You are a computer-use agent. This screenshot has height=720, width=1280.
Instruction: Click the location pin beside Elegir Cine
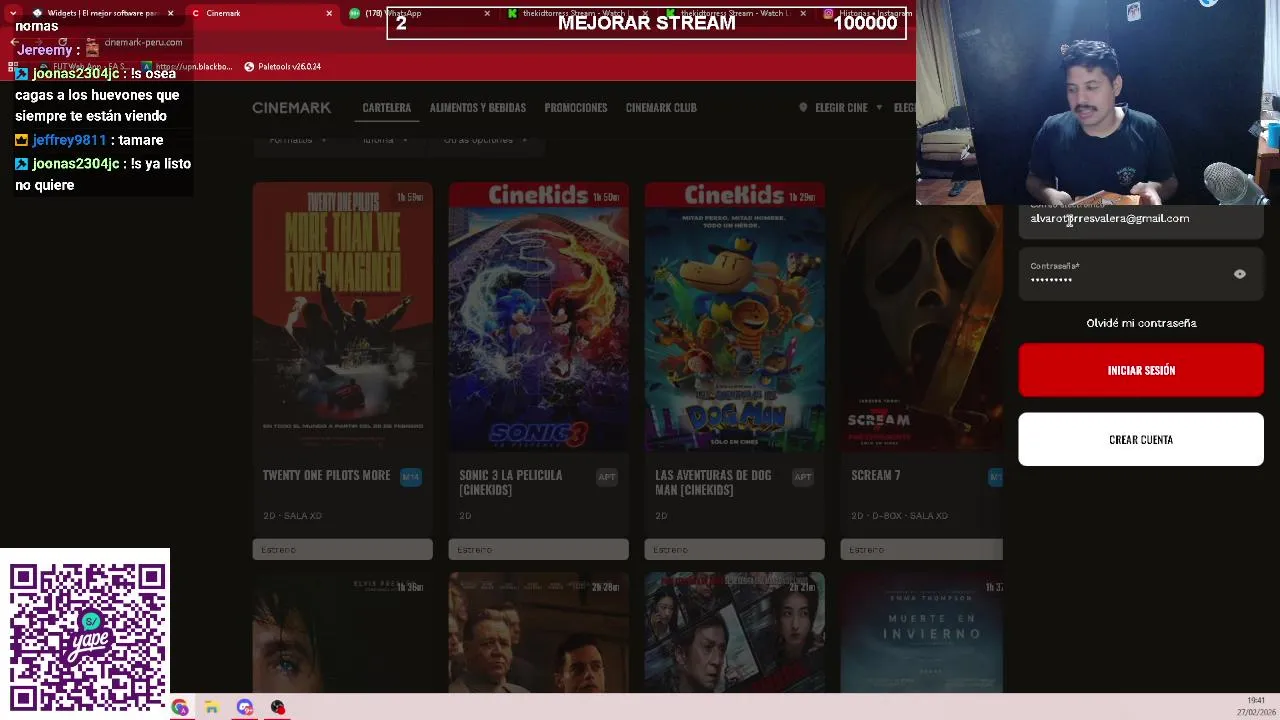point(803,107)
